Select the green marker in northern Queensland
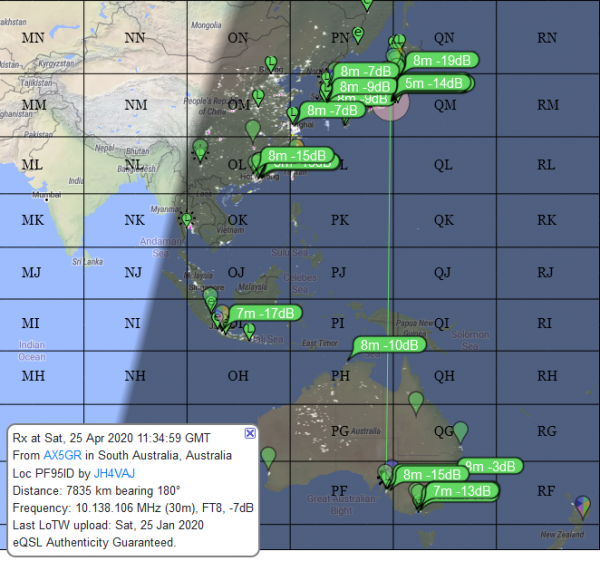Image resolution: width=600 pixels, height=561 pixels. [x=415, y=401]
